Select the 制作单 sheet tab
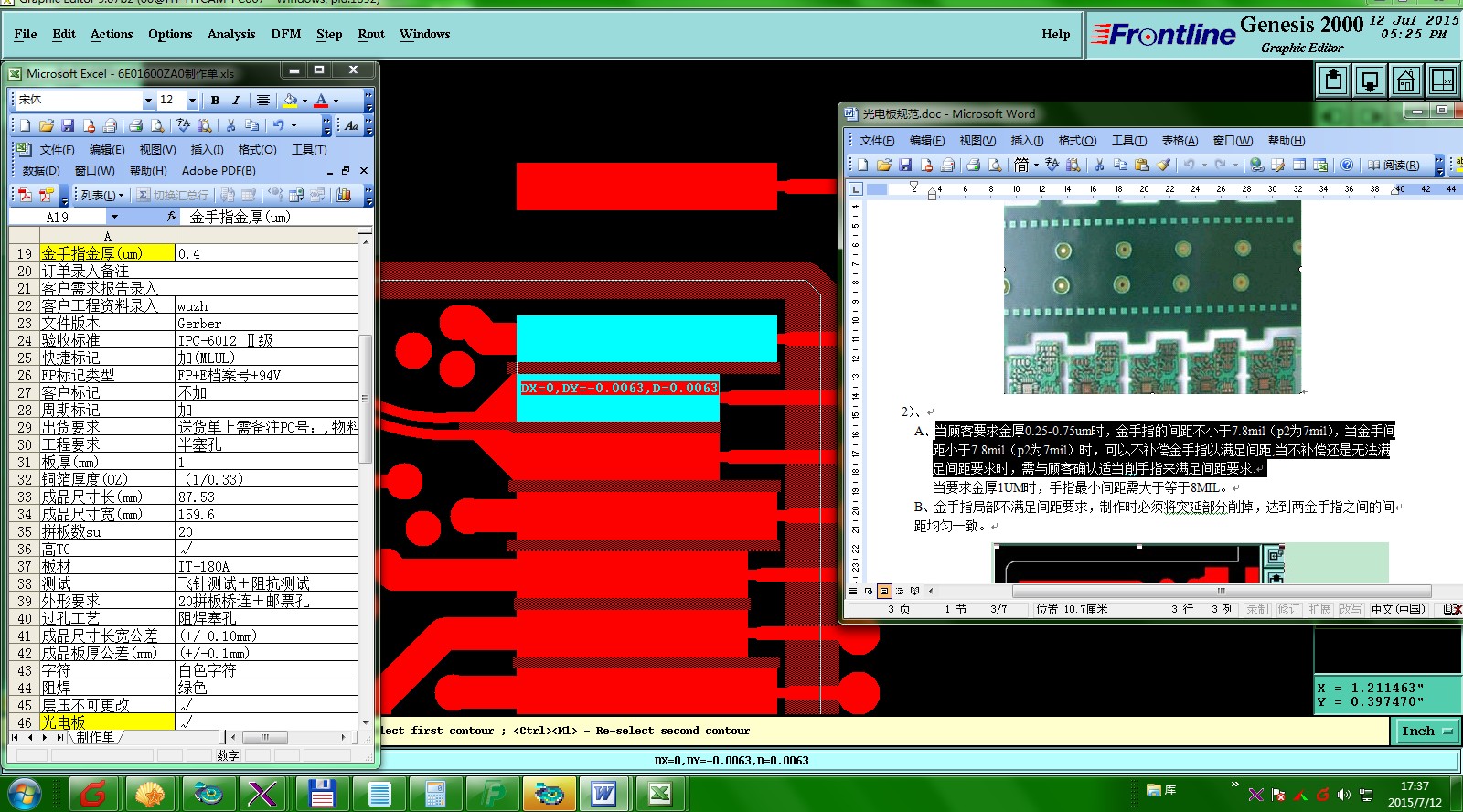This screenshot has width=1463, height=812. point(95,737)
